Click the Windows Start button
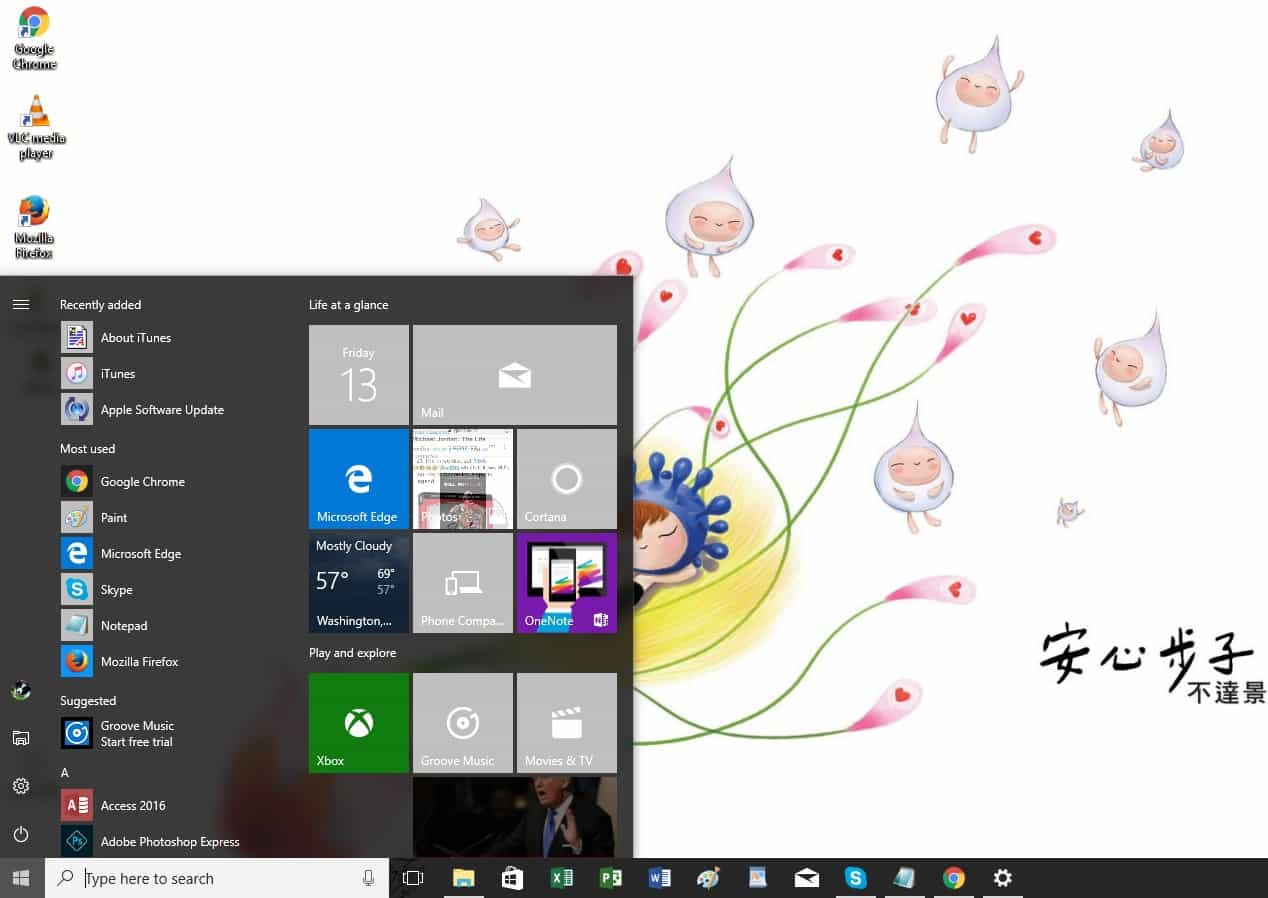This screenshot has height=898, width=1268. [21, 878]
